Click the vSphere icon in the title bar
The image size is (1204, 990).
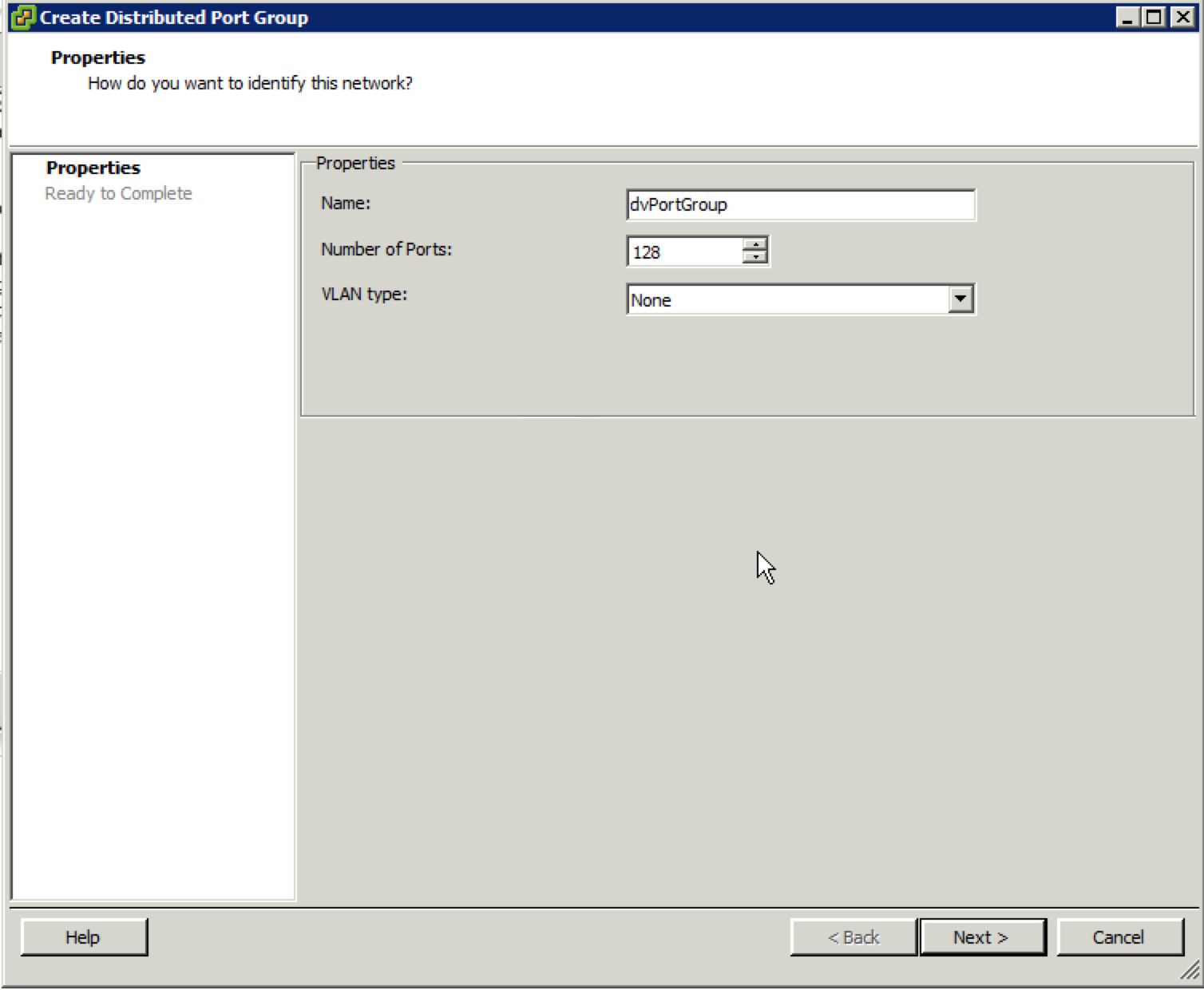click(24, 17)
